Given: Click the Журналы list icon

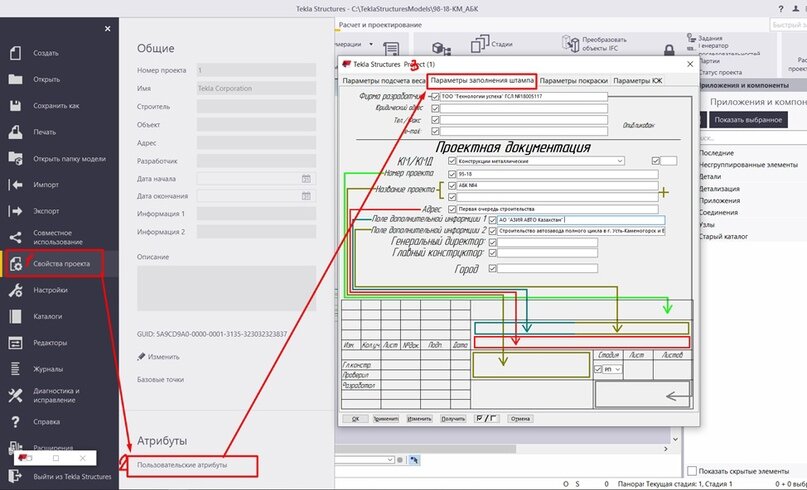Looking at the screenshot, I should click(x=15, y=369).
